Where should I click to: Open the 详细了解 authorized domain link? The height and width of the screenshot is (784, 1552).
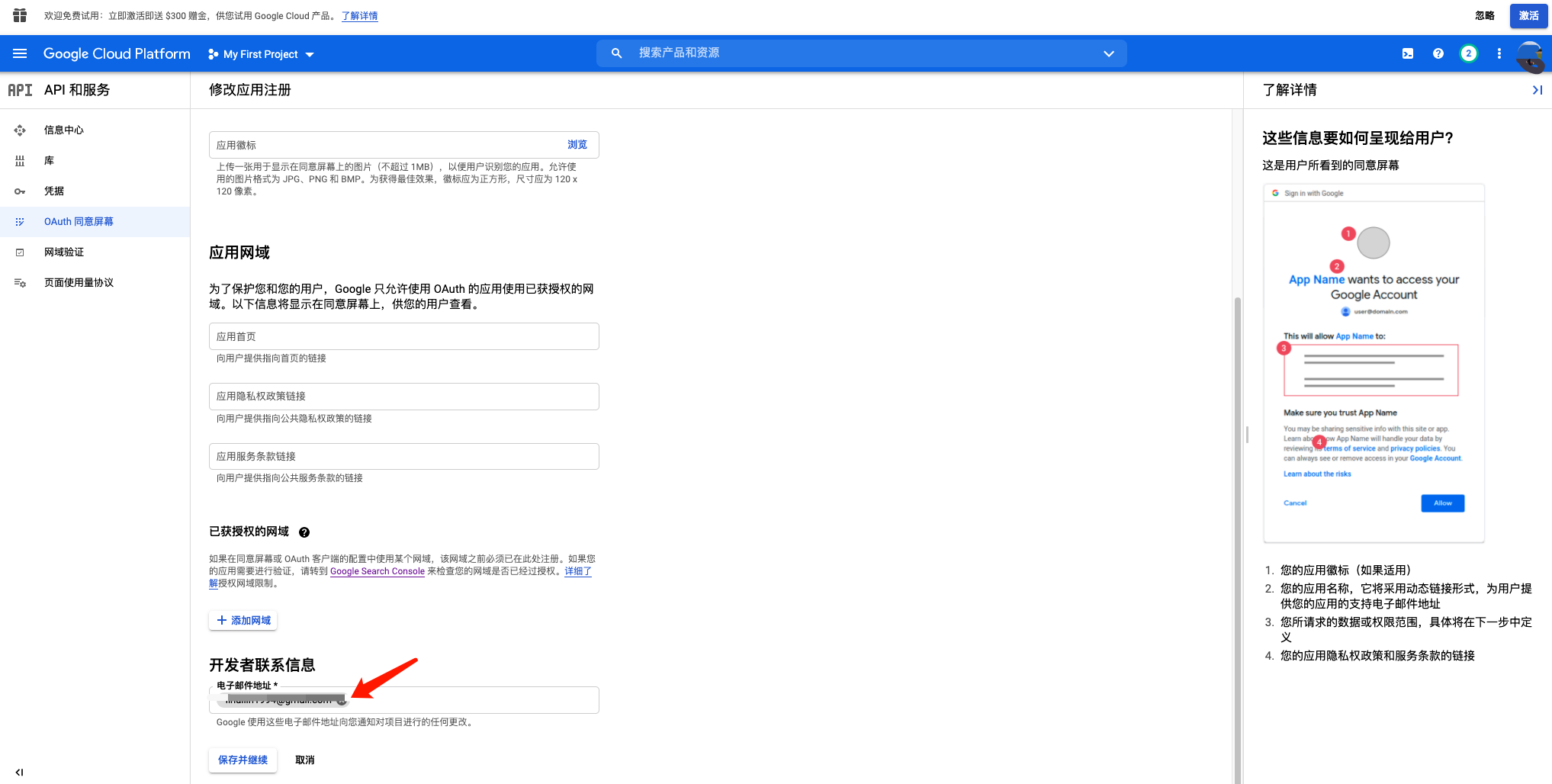tap(577, 571)
